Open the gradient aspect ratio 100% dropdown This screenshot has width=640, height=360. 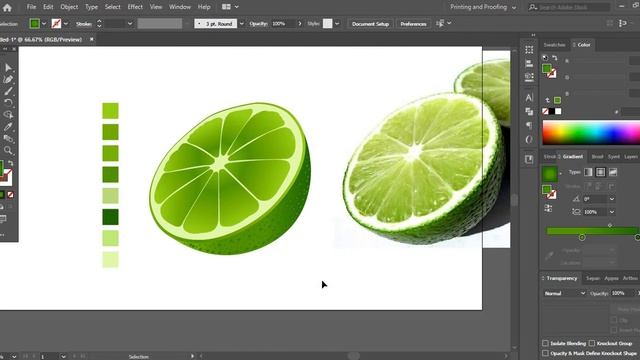coord(612,212)
